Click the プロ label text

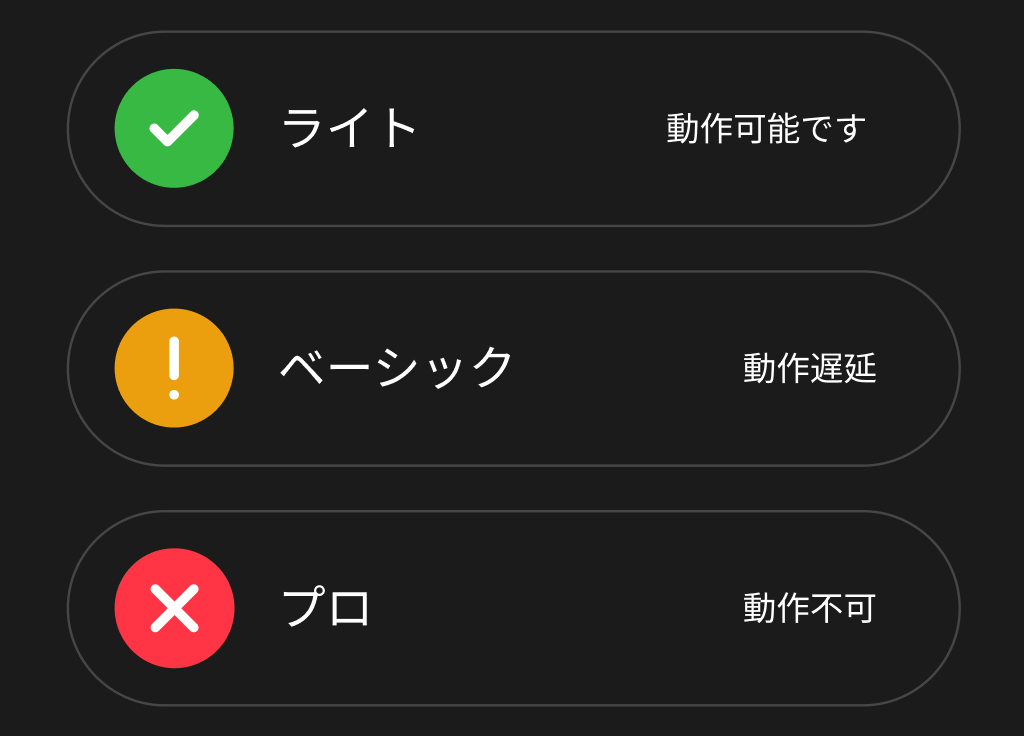pyautogui.click(x=326, y=607)
